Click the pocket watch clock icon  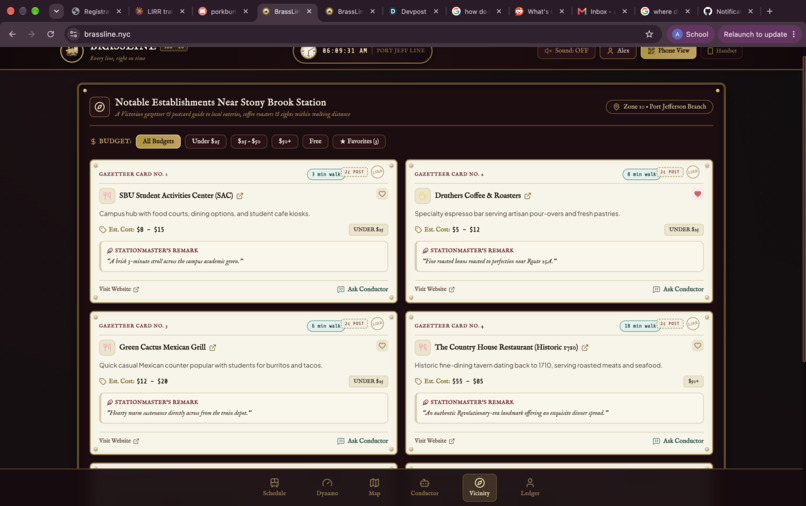[308, 52]
